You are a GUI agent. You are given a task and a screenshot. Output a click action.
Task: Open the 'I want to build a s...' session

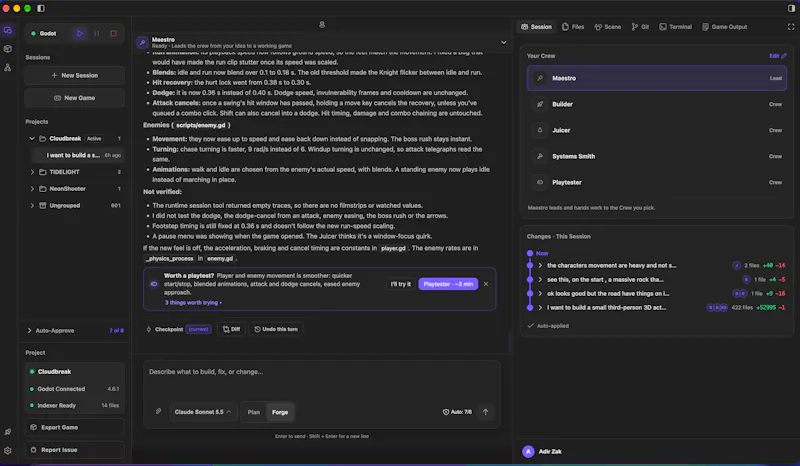point(79,155)
